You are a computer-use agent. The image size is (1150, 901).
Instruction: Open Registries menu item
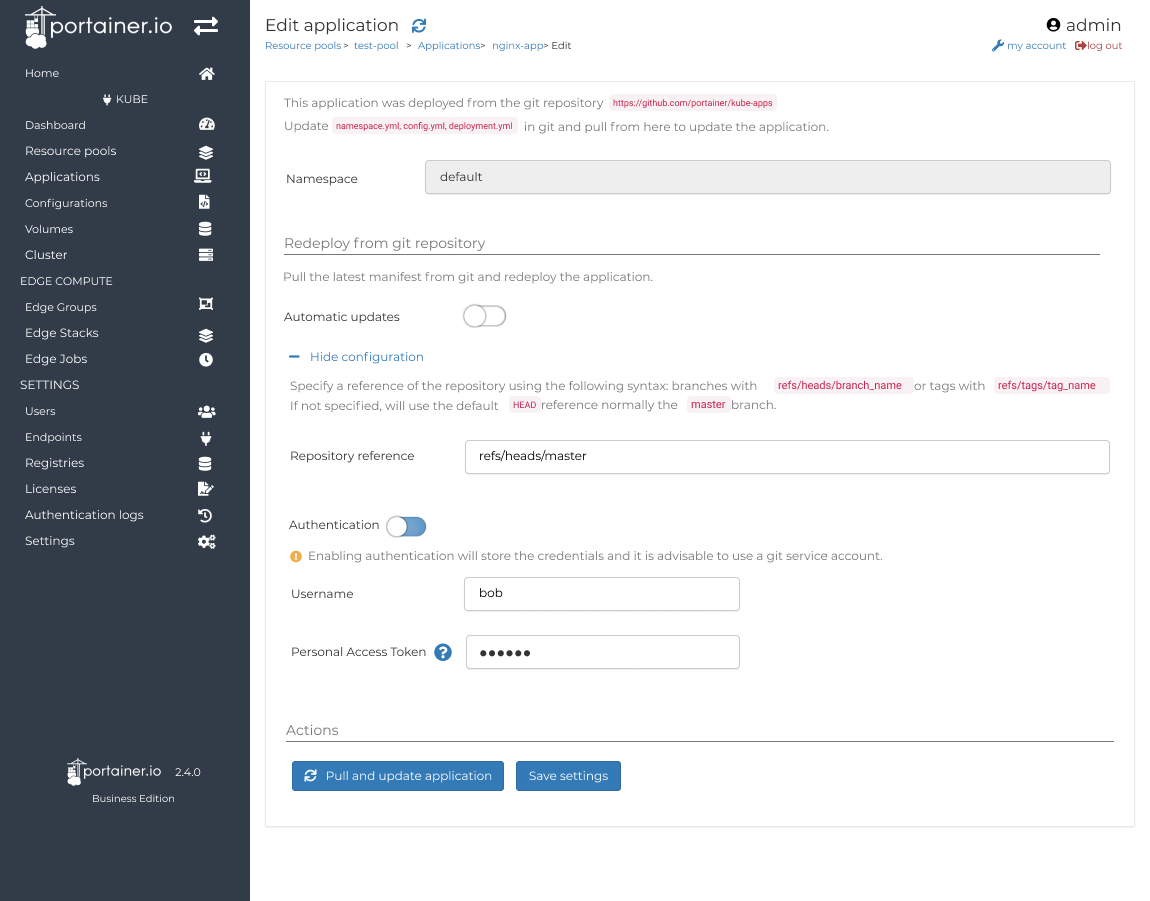54,463
